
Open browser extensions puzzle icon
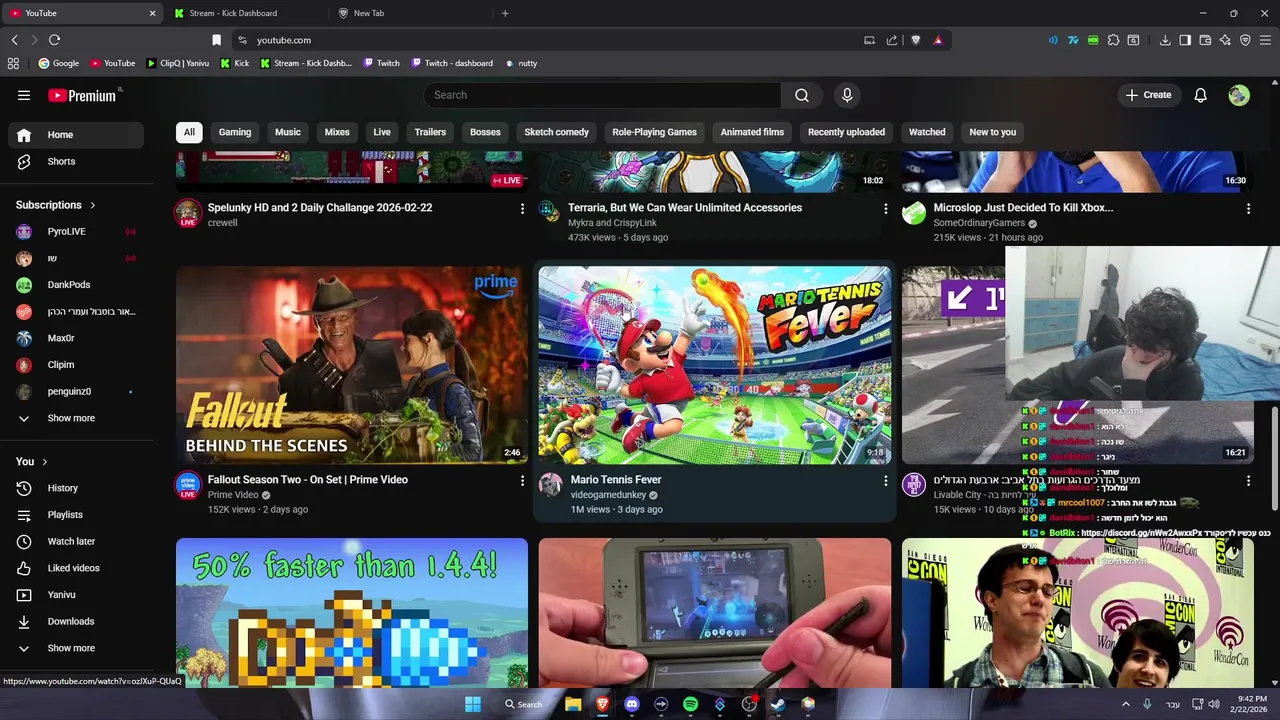click(x=1113, y=40)
